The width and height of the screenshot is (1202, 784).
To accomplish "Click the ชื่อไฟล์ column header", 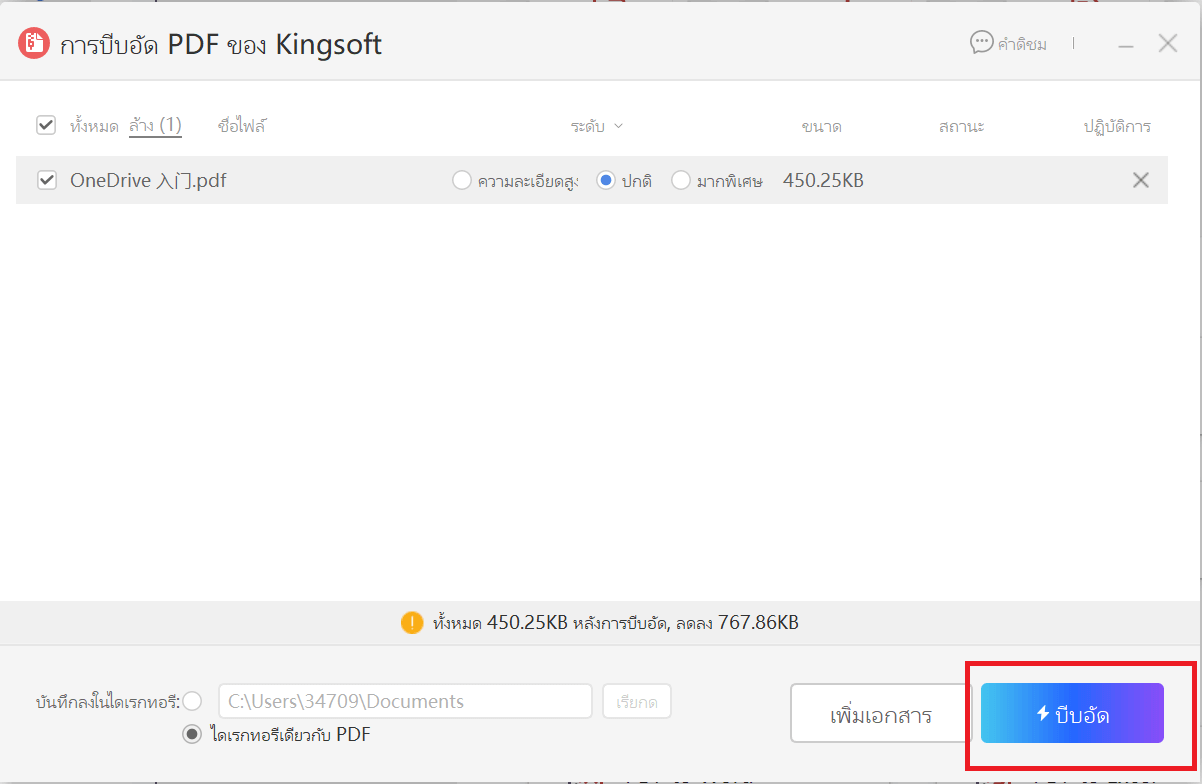I will [x=242, y=126].
